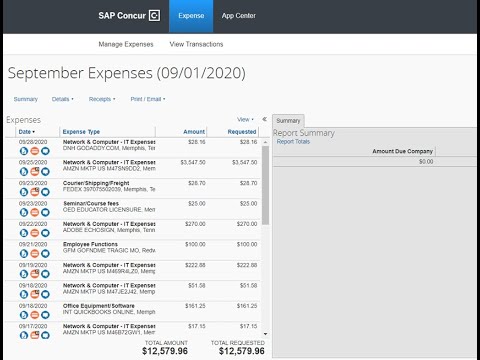Click card icon on FEDEX Courier row
This screenshot has width=480, height=360.
pyautogui.click(x=35, y=192)
